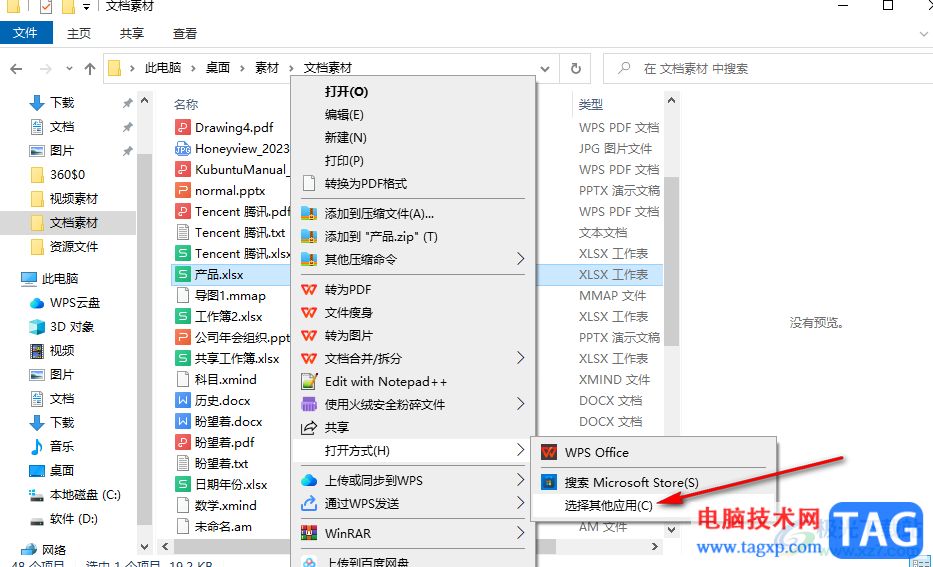Viewport: 933px width, 567px height.
Task: Sort by the 类型 column header
Action: (x=591, y=105)
